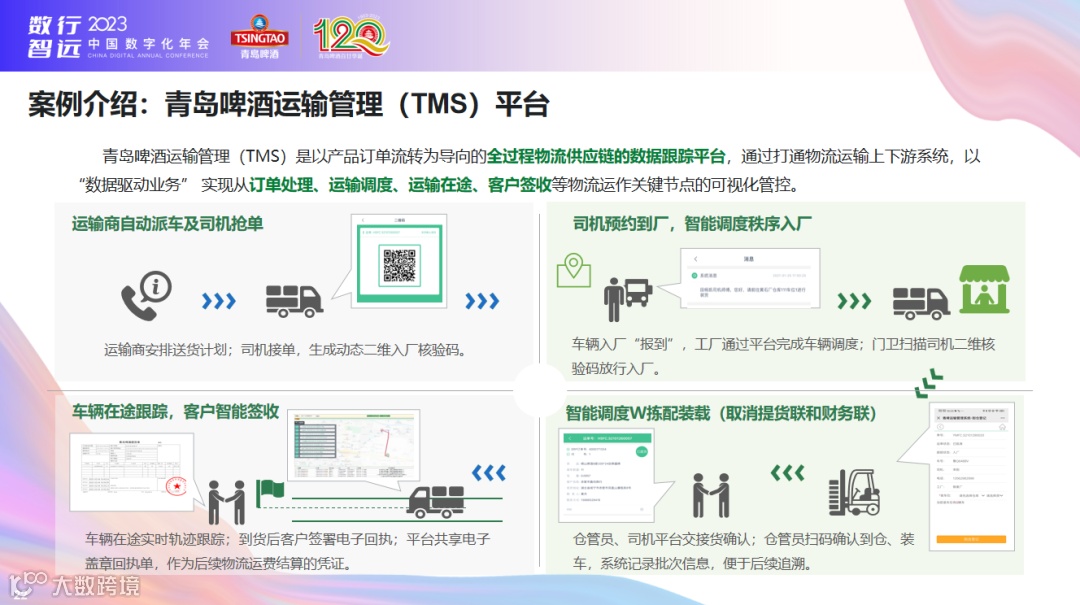The height and width of the screenshot is (605, 1080).
Task: Click the heading 运输商自动派车及司机抢单
Action: click(167, 224)
